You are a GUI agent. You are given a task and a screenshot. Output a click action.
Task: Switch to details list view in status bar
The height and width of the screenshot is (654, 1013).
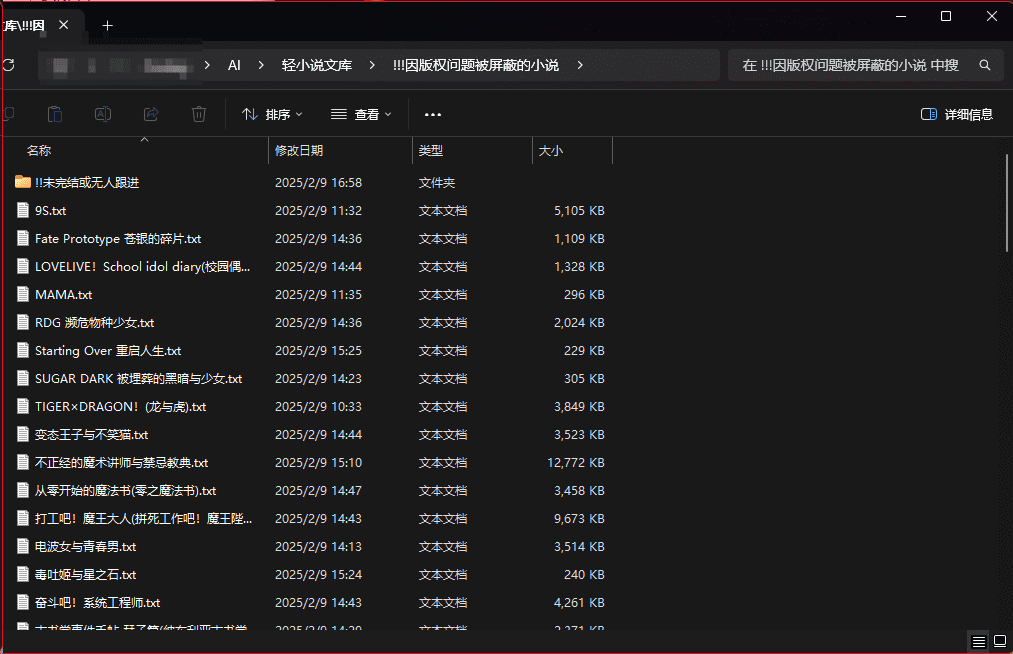coord(977,641)
